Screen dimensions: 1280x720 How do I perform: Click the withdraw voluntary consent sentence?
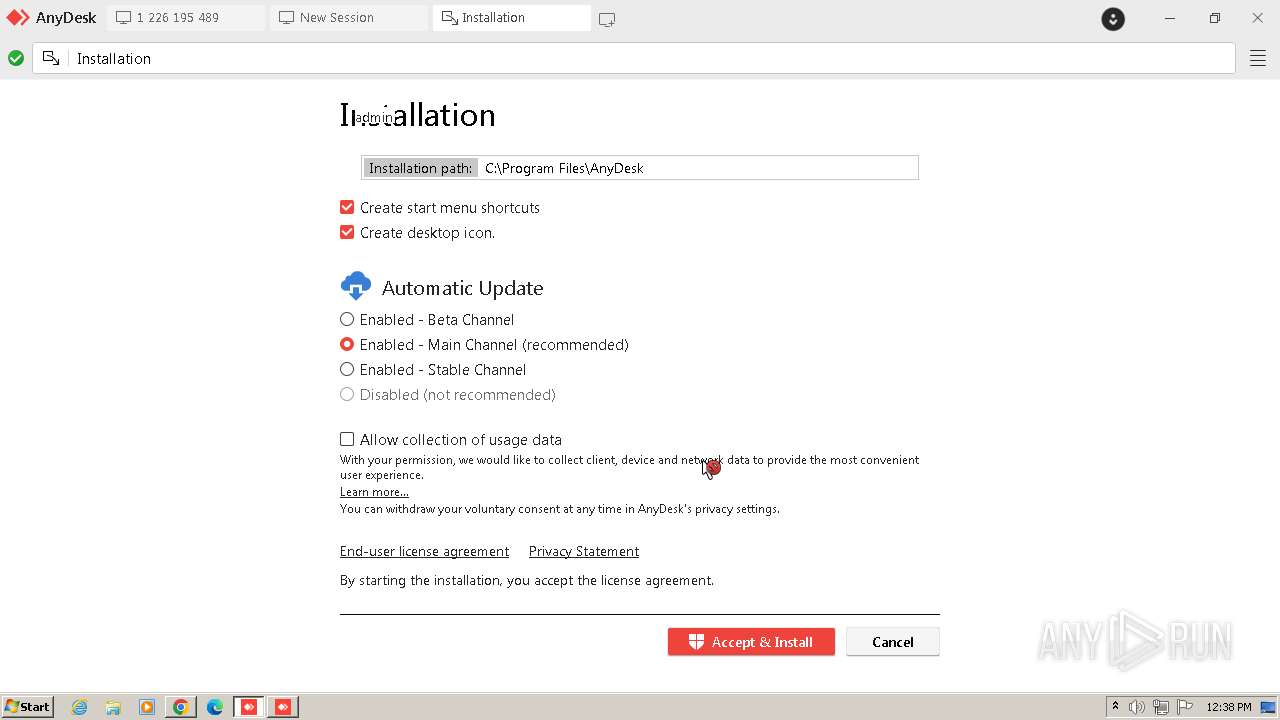pyautogui.click(x=560, y=508)
